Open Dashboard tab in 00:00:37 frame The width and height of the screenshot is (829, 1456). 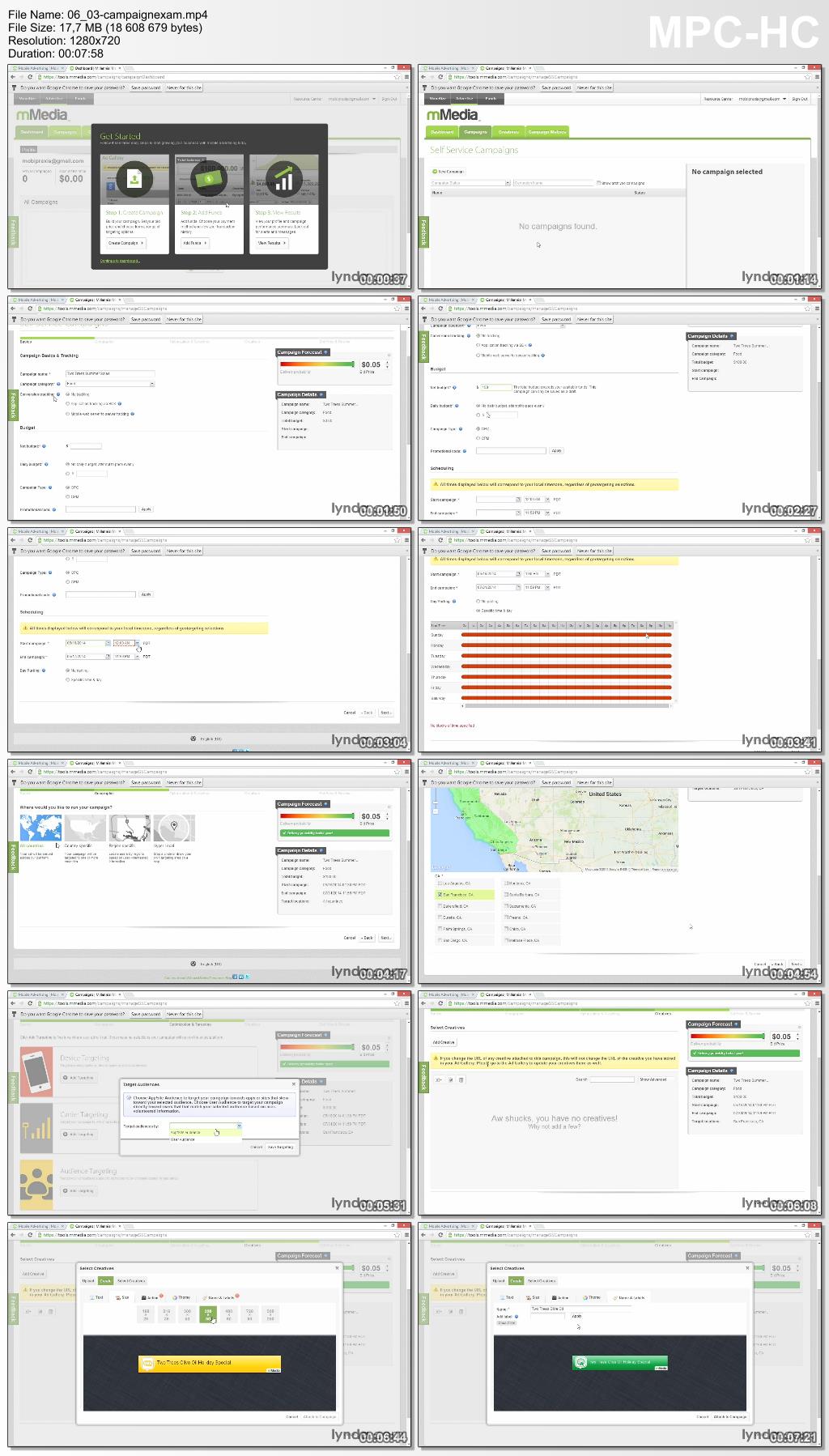click(32, 131)
